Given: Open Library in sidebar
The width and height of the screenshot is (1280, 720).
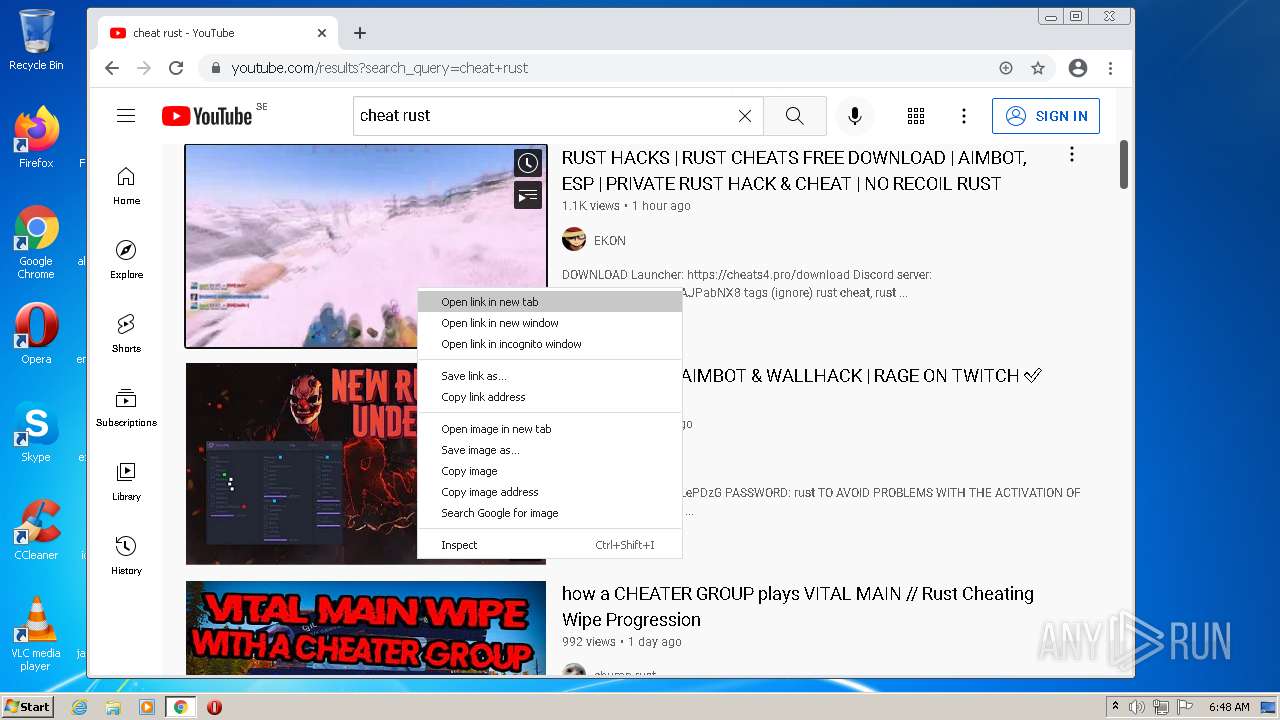Looking at the screenshot, I should point(126,482).
